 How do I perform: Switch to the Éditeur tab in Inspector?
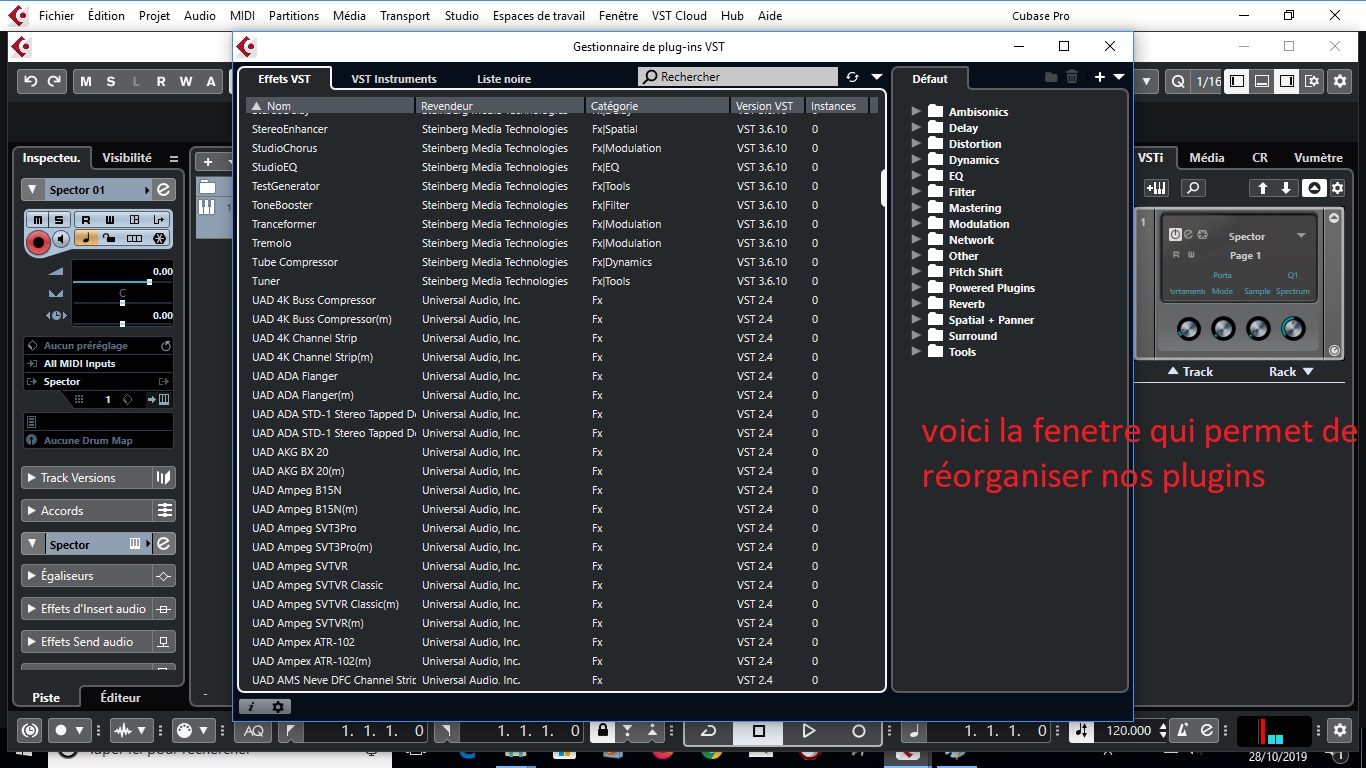tap(121, 697)
